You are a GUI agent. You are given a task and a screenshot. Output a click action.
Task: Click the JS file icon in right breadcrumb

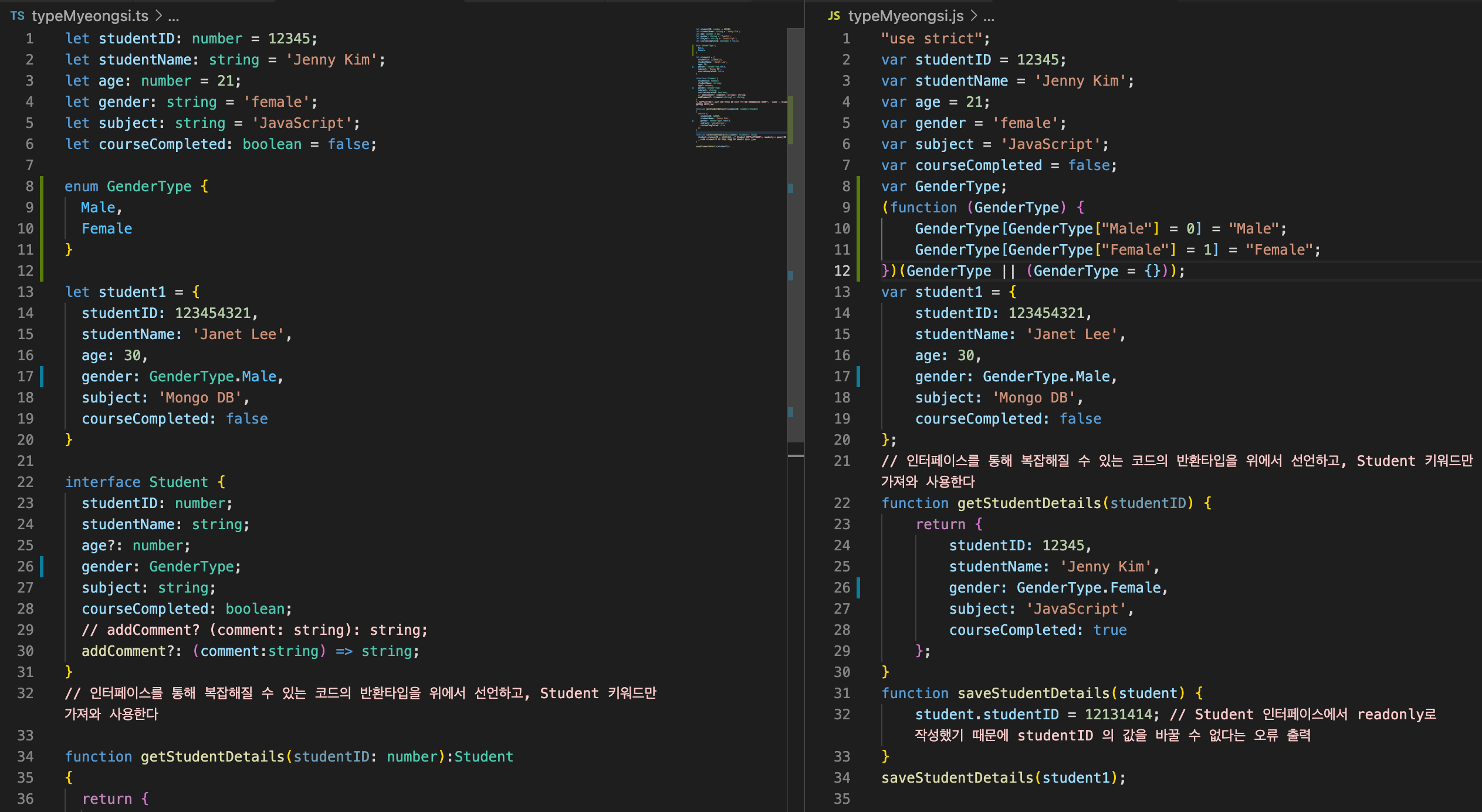pyautogui.click(x=834, y=16)
